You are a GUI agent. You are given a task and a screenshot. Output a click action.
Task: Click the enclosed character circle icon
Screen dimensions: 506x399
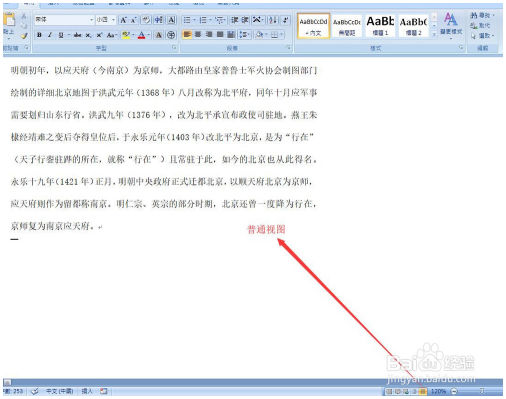coord(171,35)
